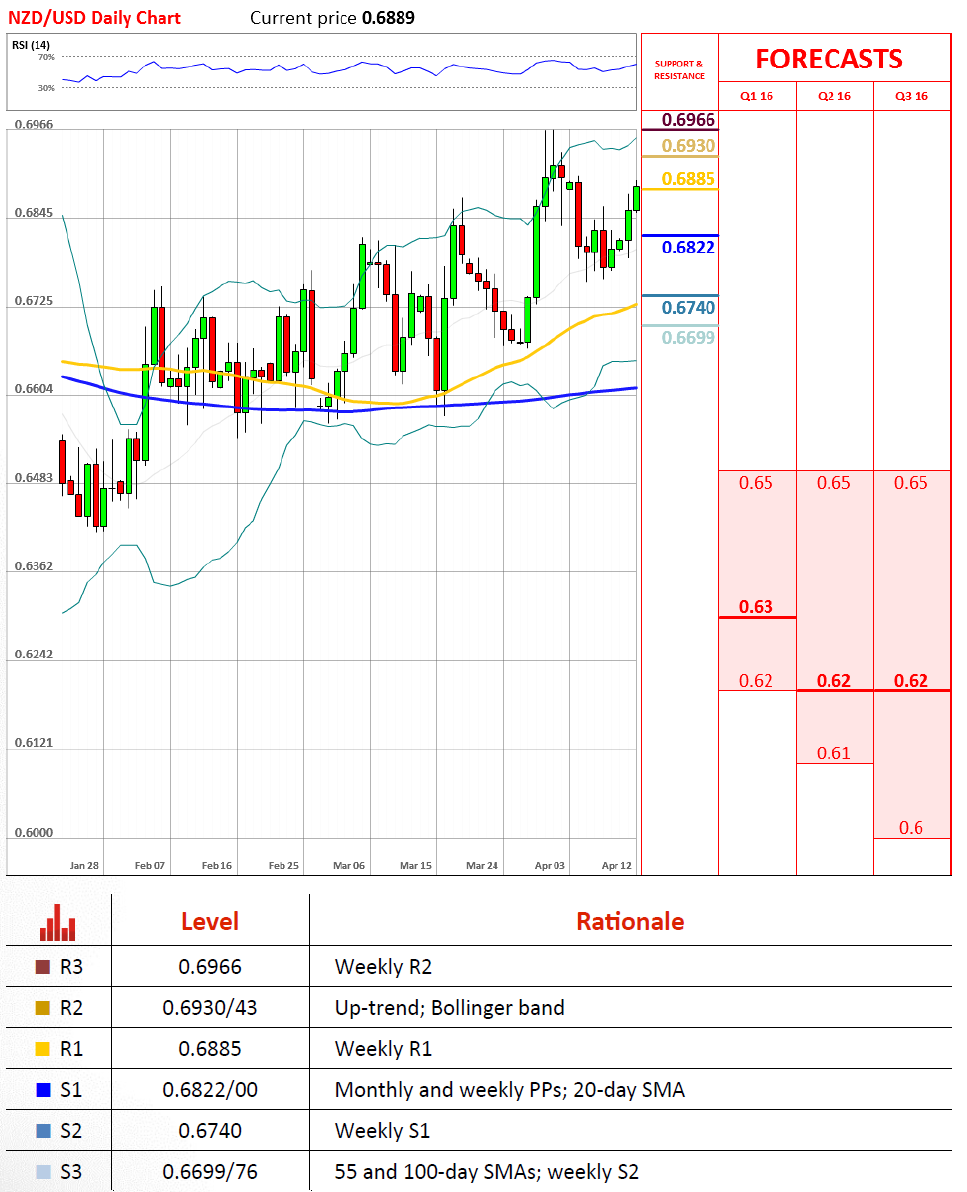Click the 0.65 Q1 forecast high
The width and height of the screenshot is (967, 1192).
pos(756,483)
